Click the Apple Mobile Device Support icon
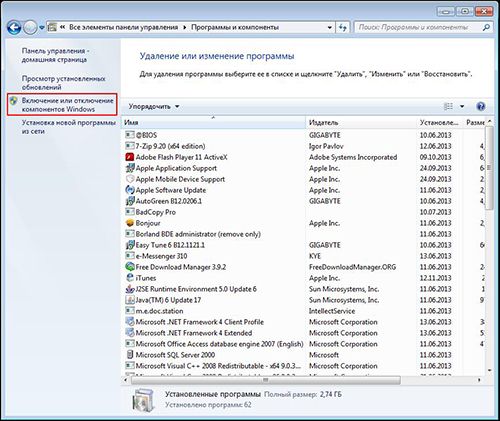This screenshot has width=500, height=421. pos(130,179)
